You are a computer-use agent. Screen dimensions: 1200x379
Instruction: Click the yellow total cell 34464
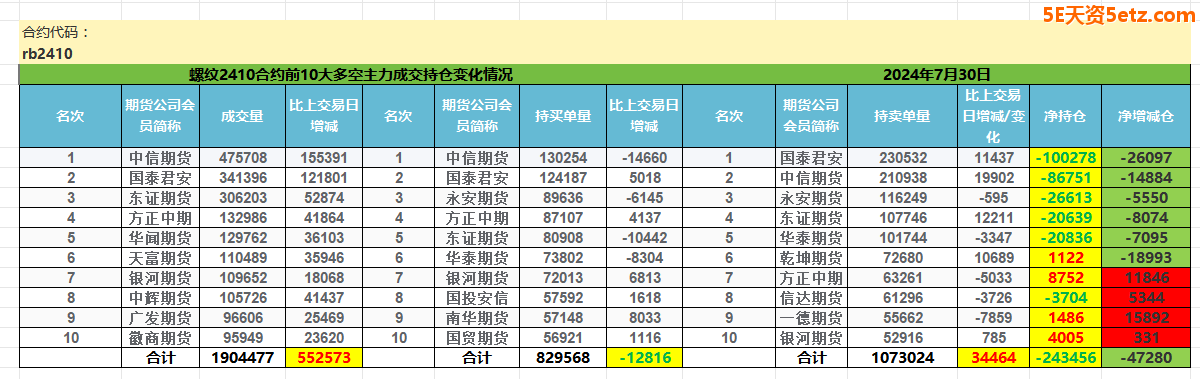pos(994,357)
